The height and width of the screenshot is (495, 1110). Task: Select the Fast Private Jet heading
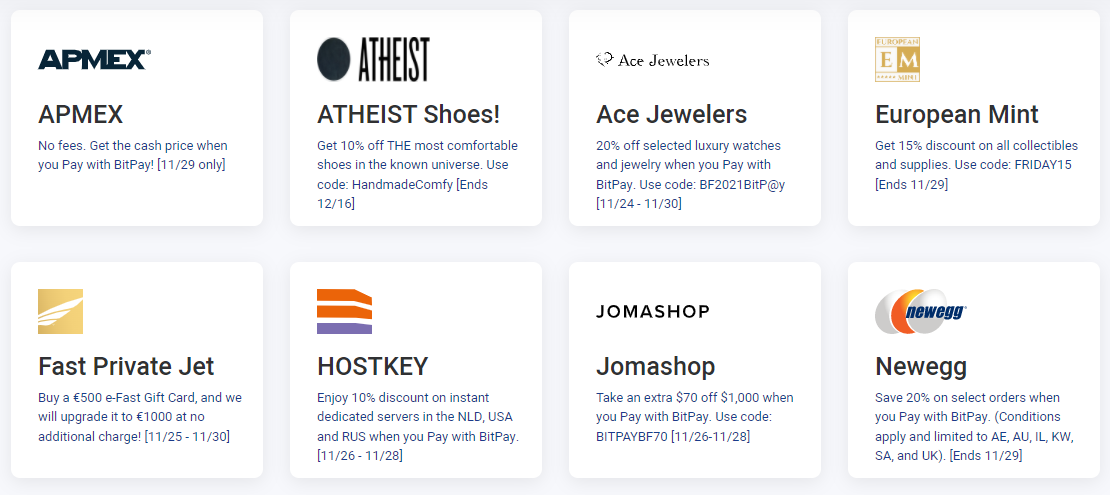(126, 366)
